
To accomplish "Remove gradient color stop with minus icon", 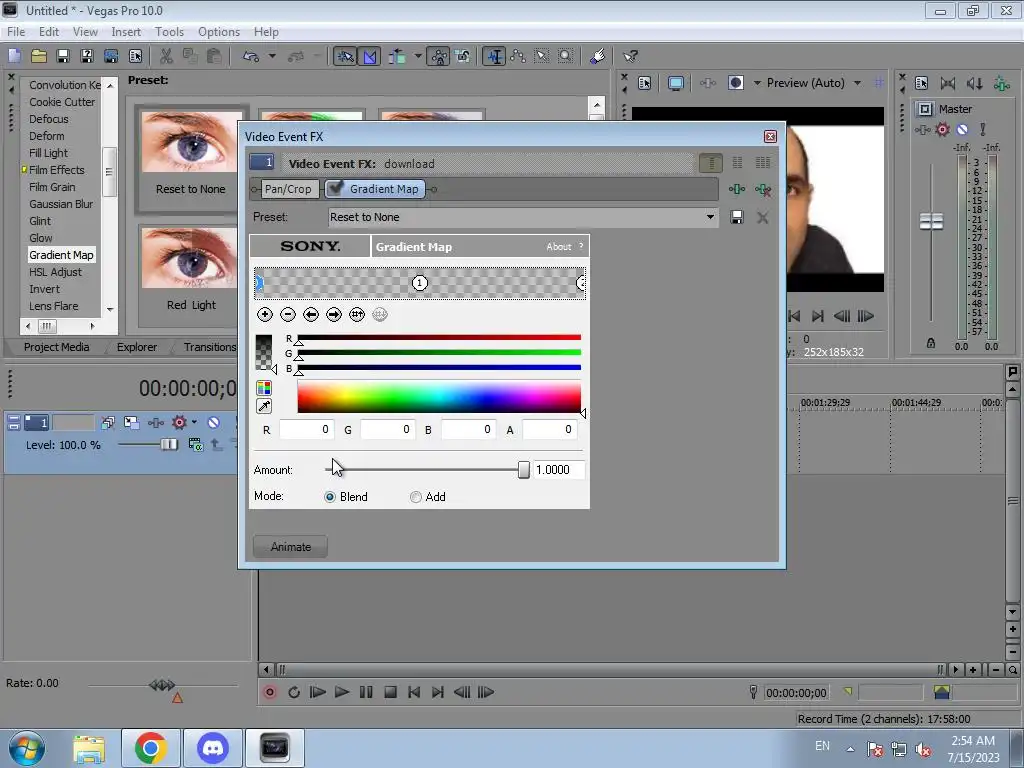I will [x=287, y=315].
